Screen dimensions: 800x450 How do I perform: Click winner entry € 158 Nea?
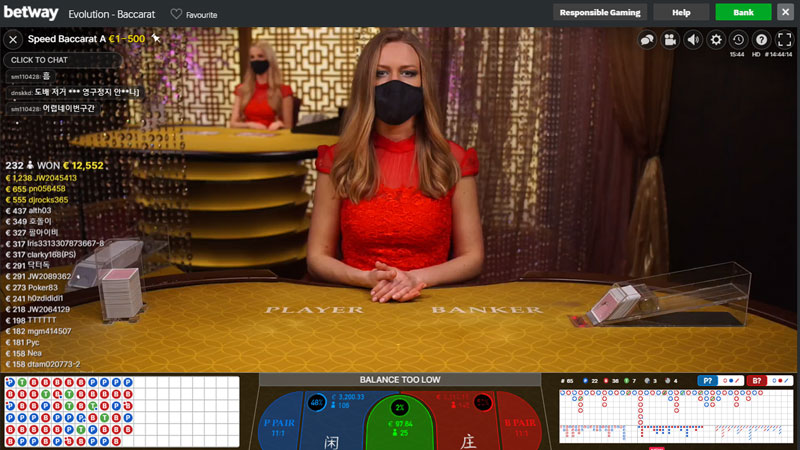pos(23,353)
